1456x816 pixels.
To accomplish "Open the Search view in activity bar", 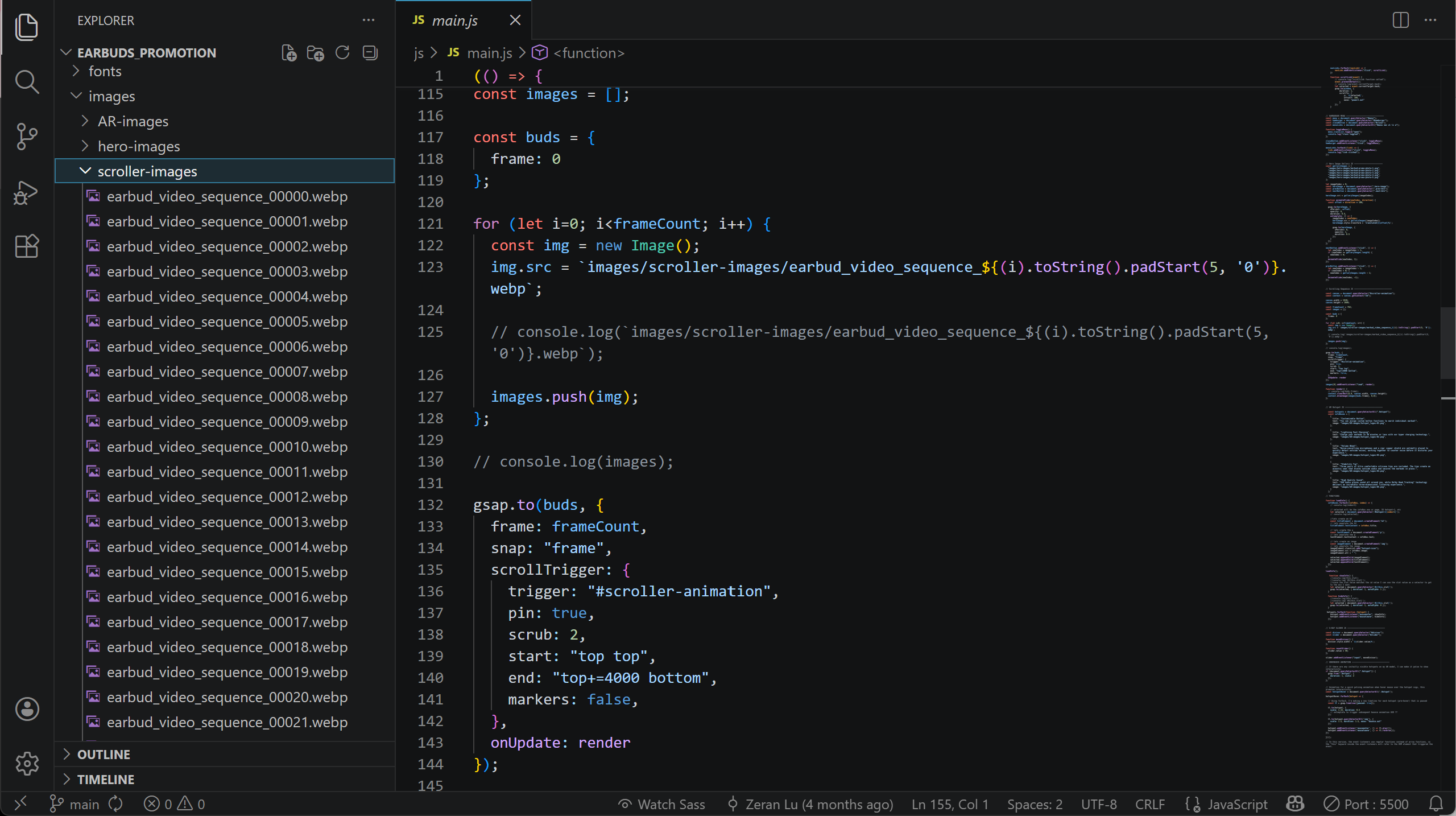I will (27, 82).
